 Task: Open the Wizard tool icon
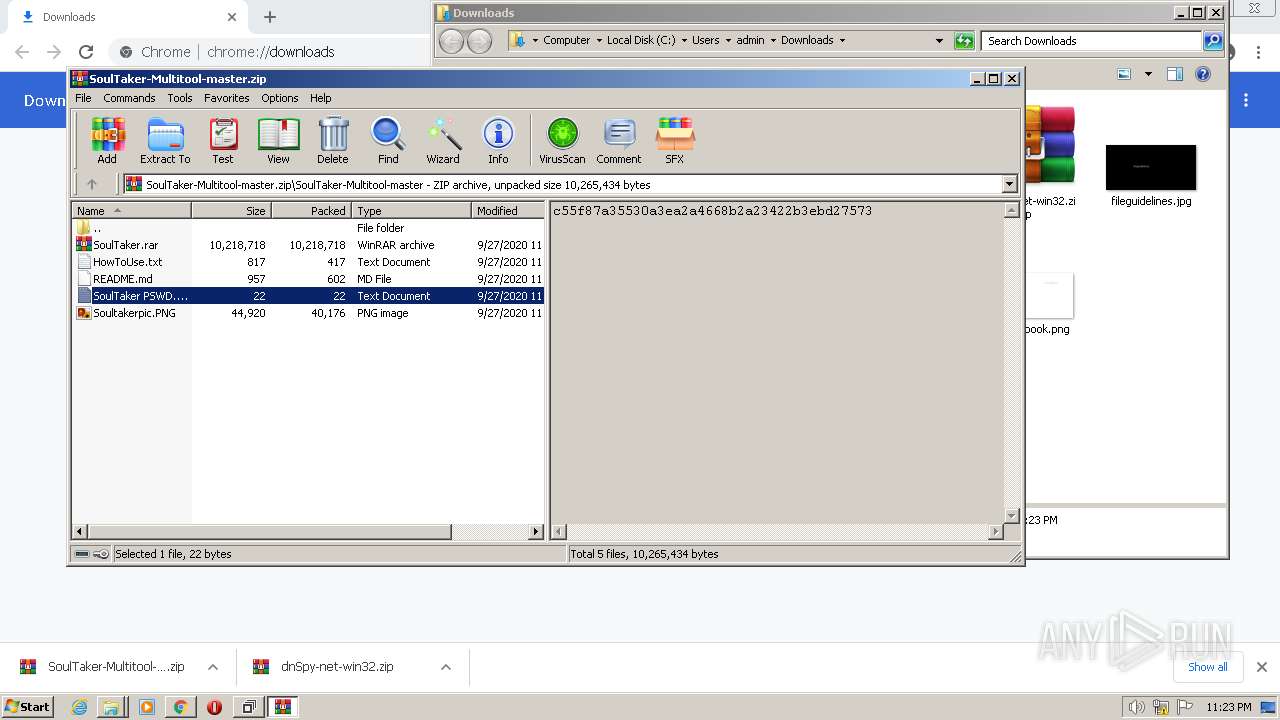(443, 140)
